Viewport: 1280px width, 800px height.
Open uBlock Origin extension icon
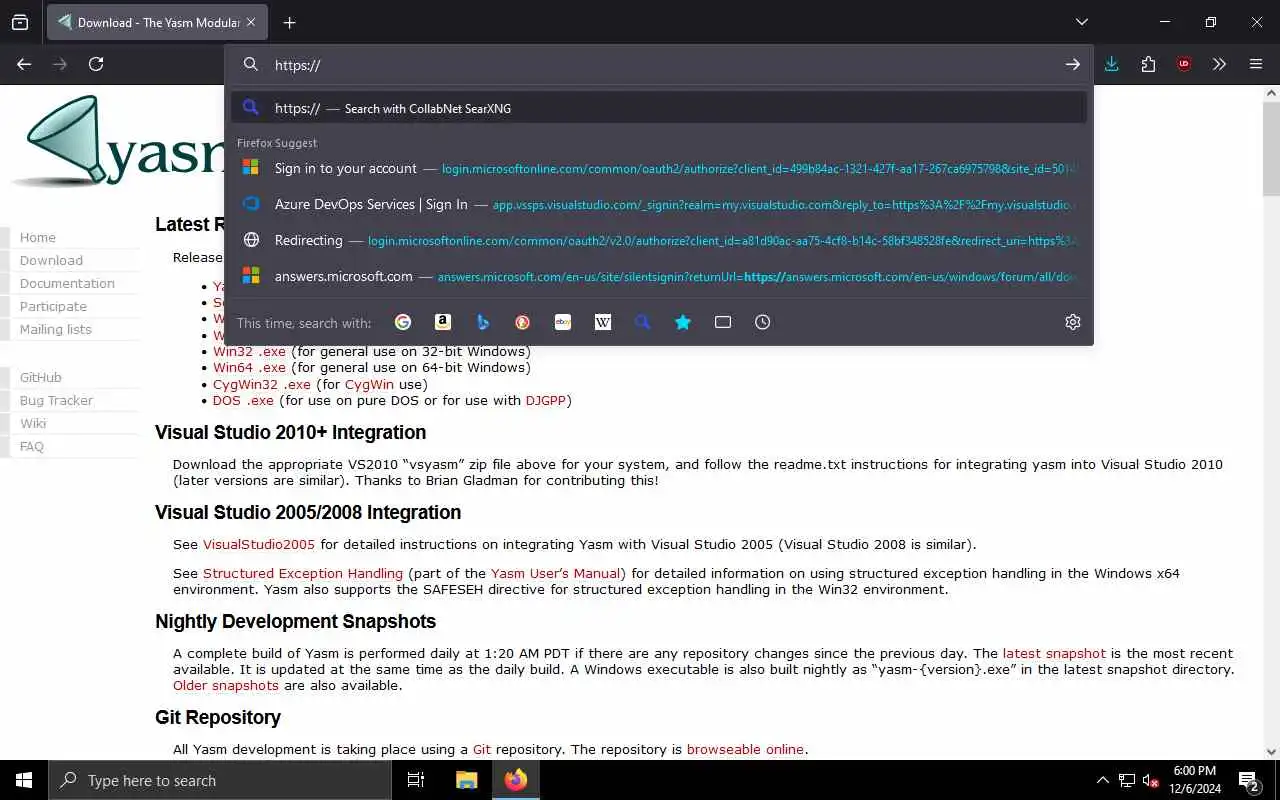(1184, 64)
